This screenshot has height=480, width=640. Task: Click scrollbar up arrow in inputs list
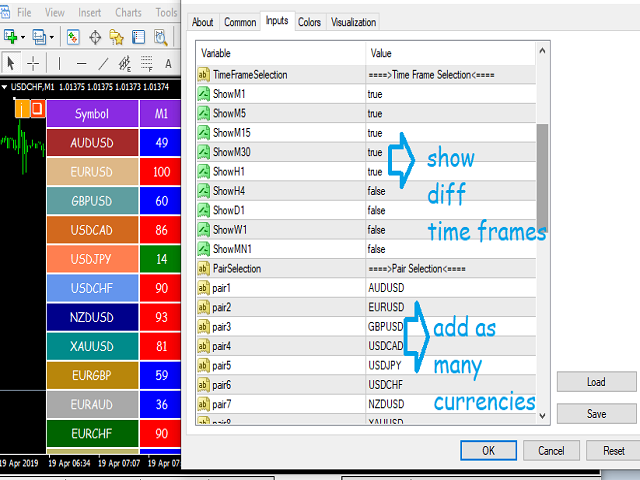pos(542,51)
